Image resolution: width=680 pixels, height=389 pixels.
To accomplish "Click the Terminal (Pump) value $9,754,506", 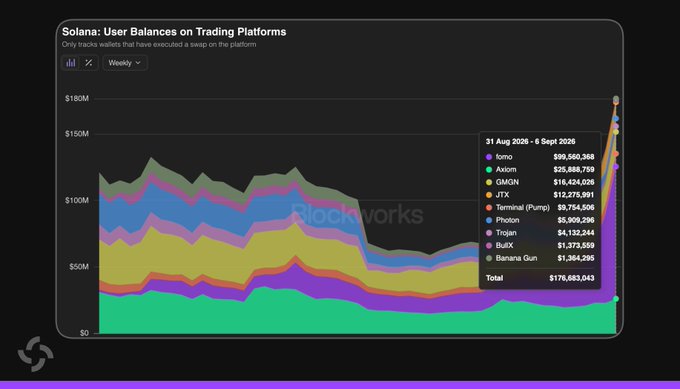I will [x=575, y=208].
